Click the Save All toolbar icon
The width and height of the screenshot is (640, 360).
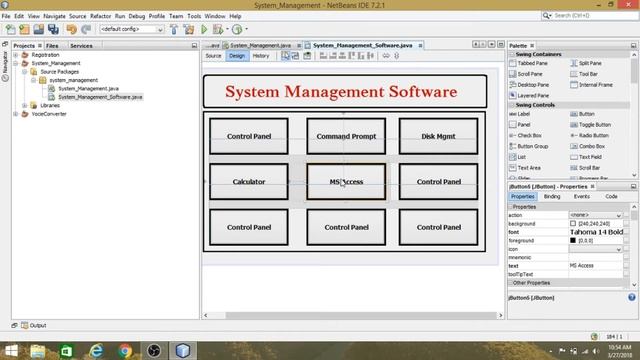tap(53, 29)
